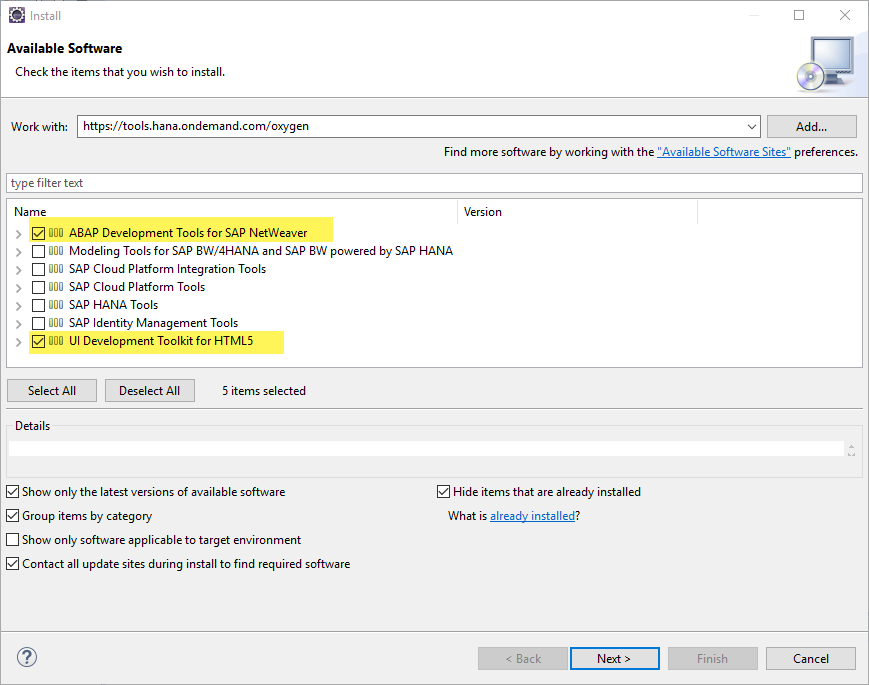Click the Eclipse Install window icon
Screen dimensions: 869x685
click(x=17, y=16)
